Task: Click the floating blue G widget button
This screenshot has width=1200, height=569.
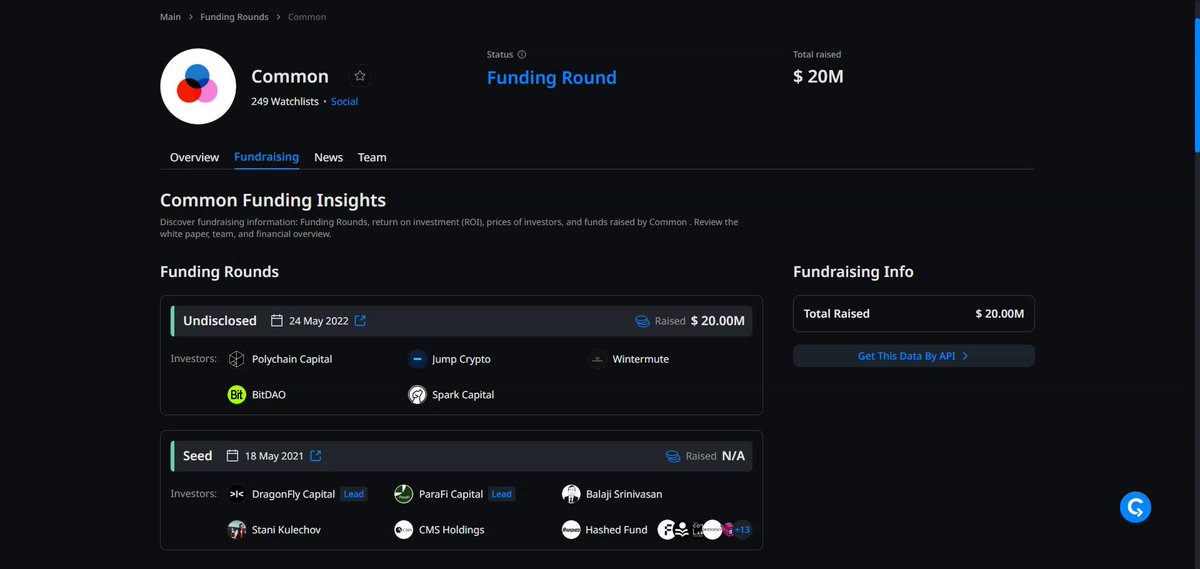Action: (1135, 508)
